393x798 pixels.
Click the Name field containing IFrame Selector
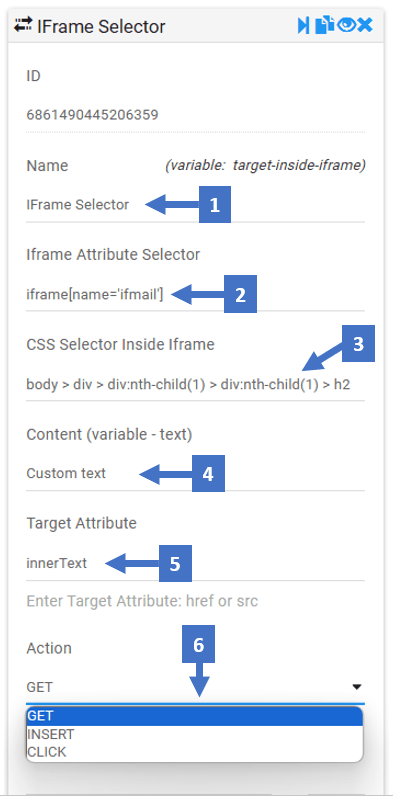tap(195, 205)
